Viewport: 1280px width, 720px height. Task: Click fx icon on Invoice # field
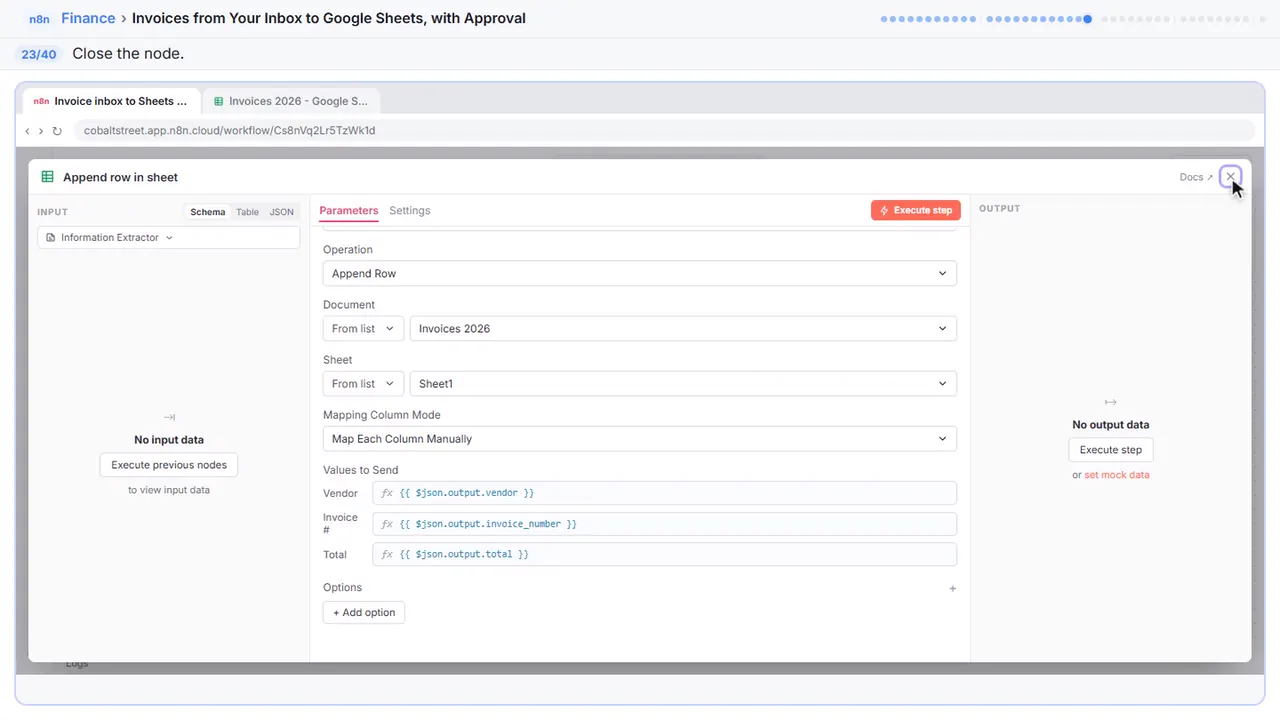(x=387, y=524)
